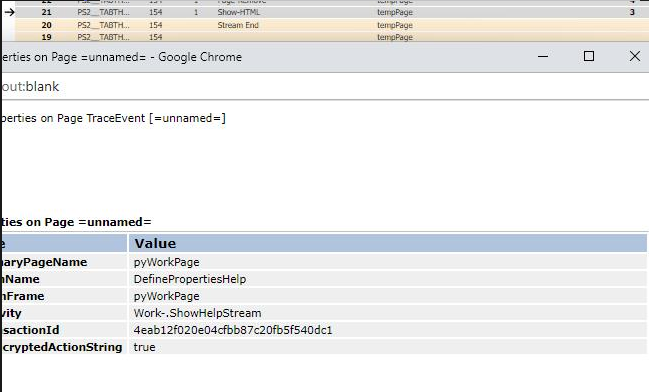Select the DefinePropertiesHelp value
Image resolution: width=649 pixels, height=392 pixels.
click(190, 279)
